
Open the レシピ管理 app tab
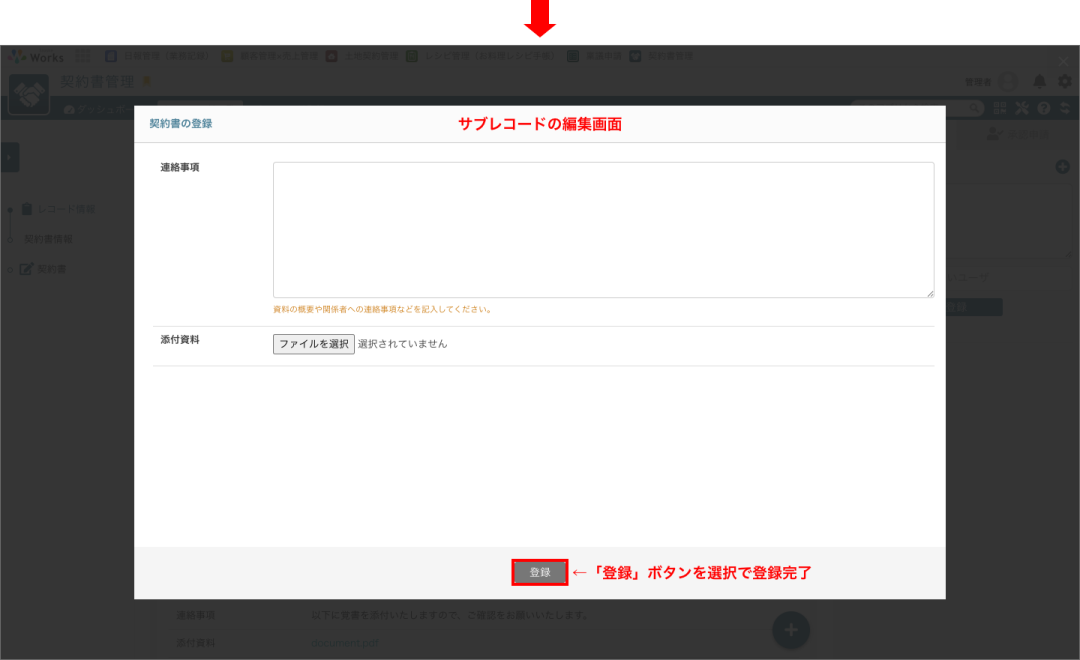click(480, 56)
